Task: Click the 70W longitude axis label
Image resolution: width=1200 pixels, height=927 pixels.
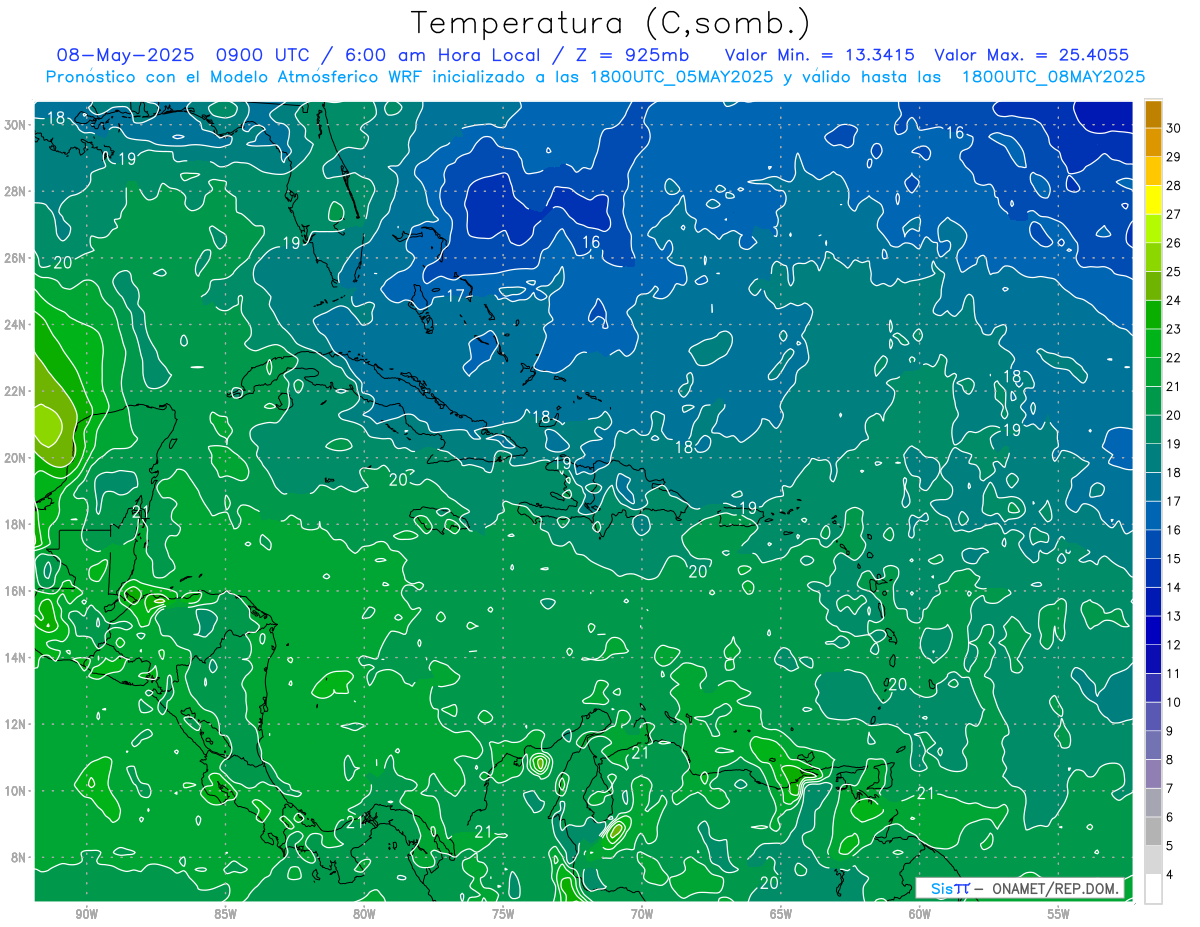Action: click(x=642, y=914)
